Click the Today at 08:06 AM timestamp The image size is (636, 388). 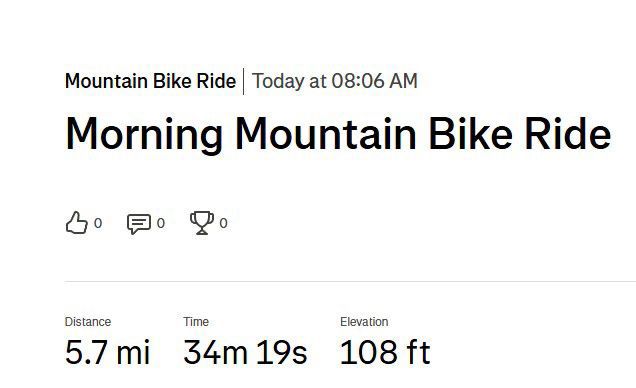coord(335,81)
